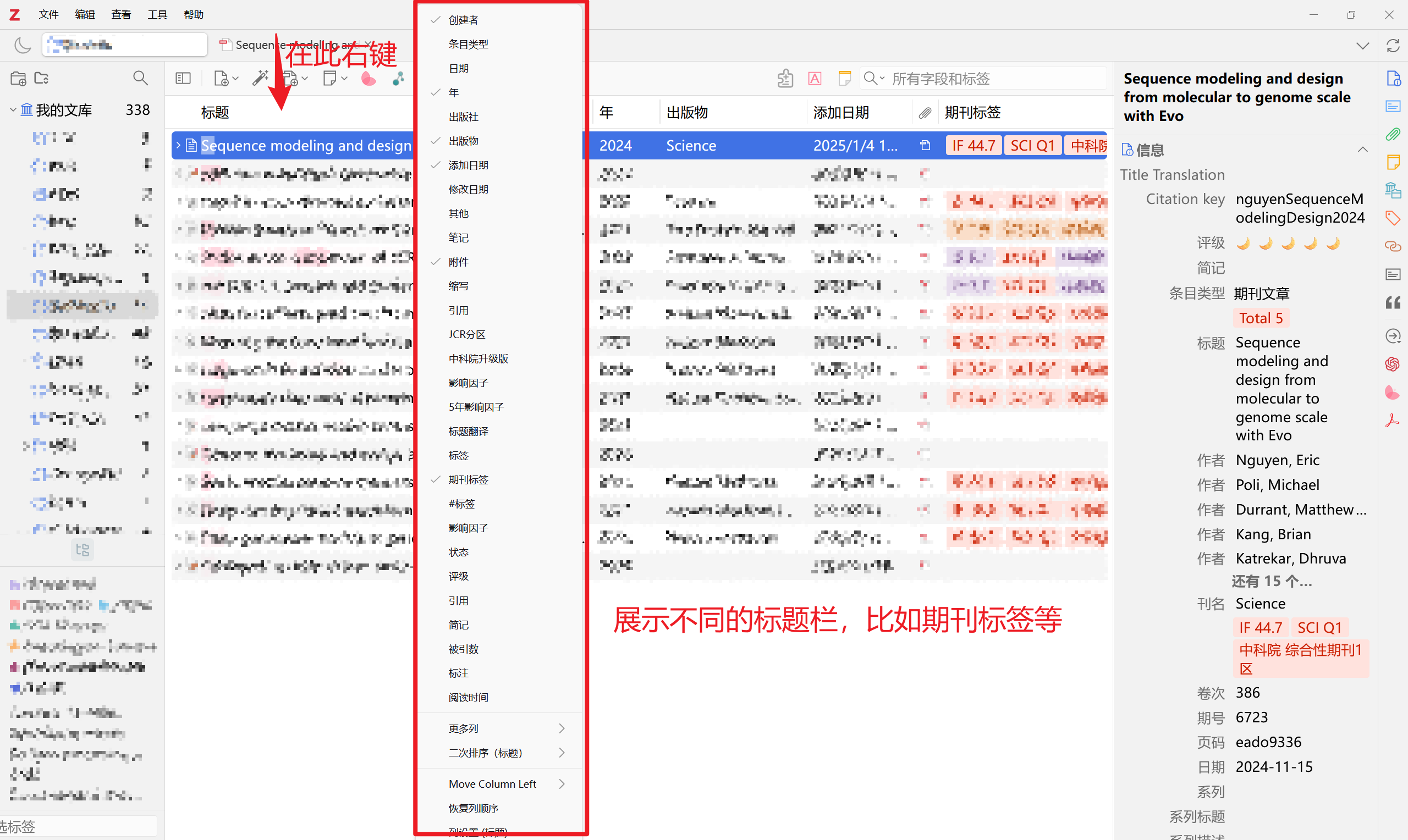Collapse the 信息 section chevron
Viewport: 1408px width, 840px height.
1363,150
